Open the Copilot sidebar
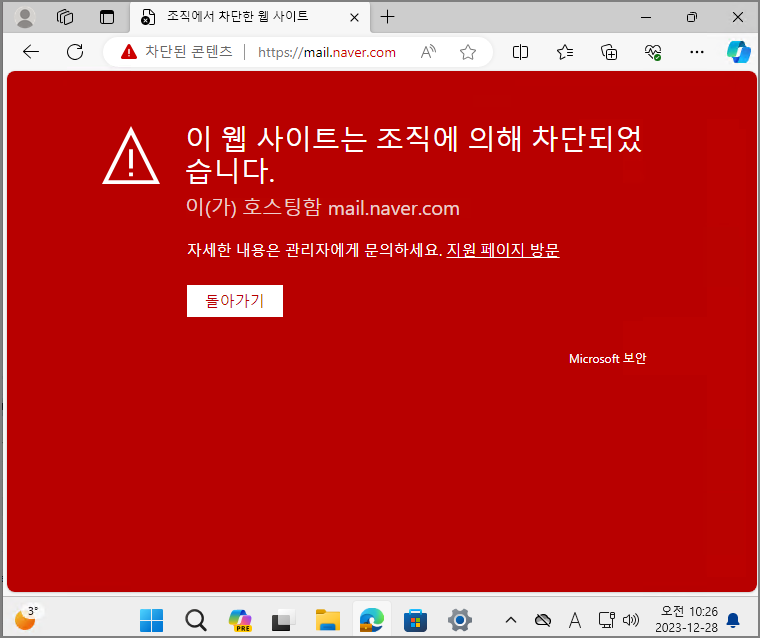The image size is (760, 638). 739,52
